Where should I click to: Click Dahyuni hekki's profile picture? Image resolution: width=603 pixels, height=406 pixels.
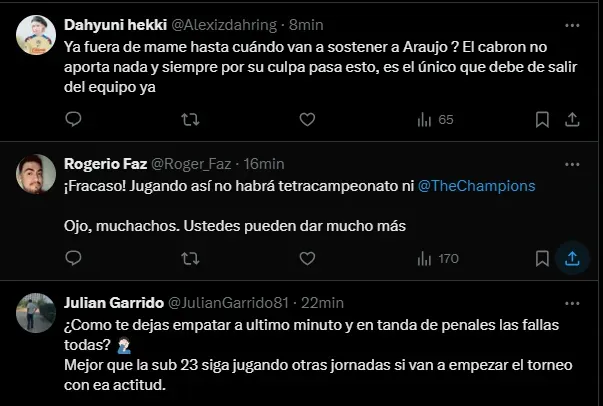[x=34, y=37]
